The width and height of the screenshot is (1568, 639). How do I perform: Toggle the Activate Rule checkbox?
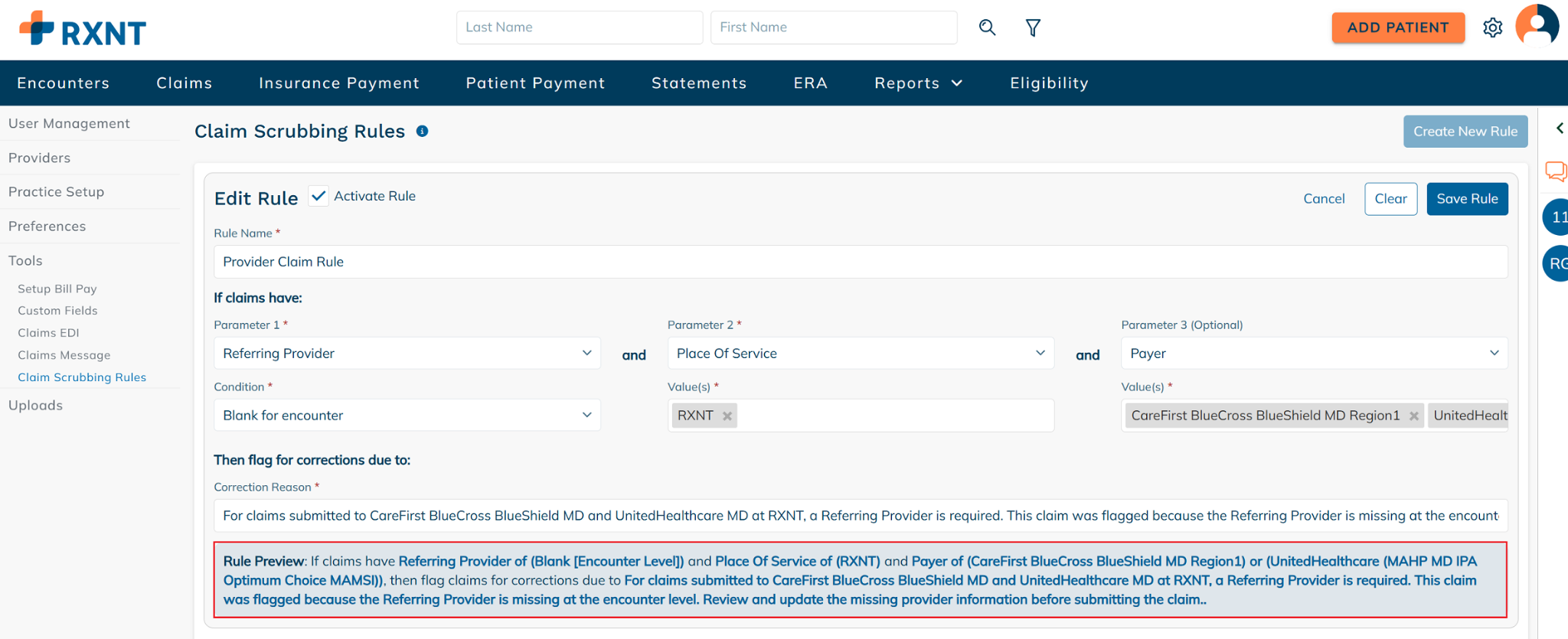tap(318, 196)
